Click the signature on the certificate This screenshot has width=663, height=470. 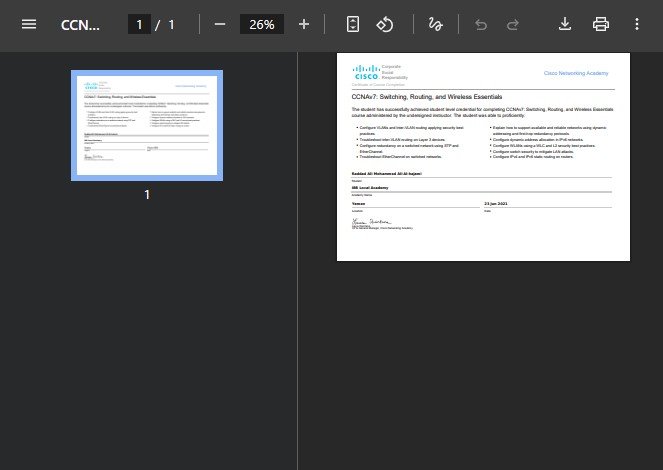click(369, 221)
